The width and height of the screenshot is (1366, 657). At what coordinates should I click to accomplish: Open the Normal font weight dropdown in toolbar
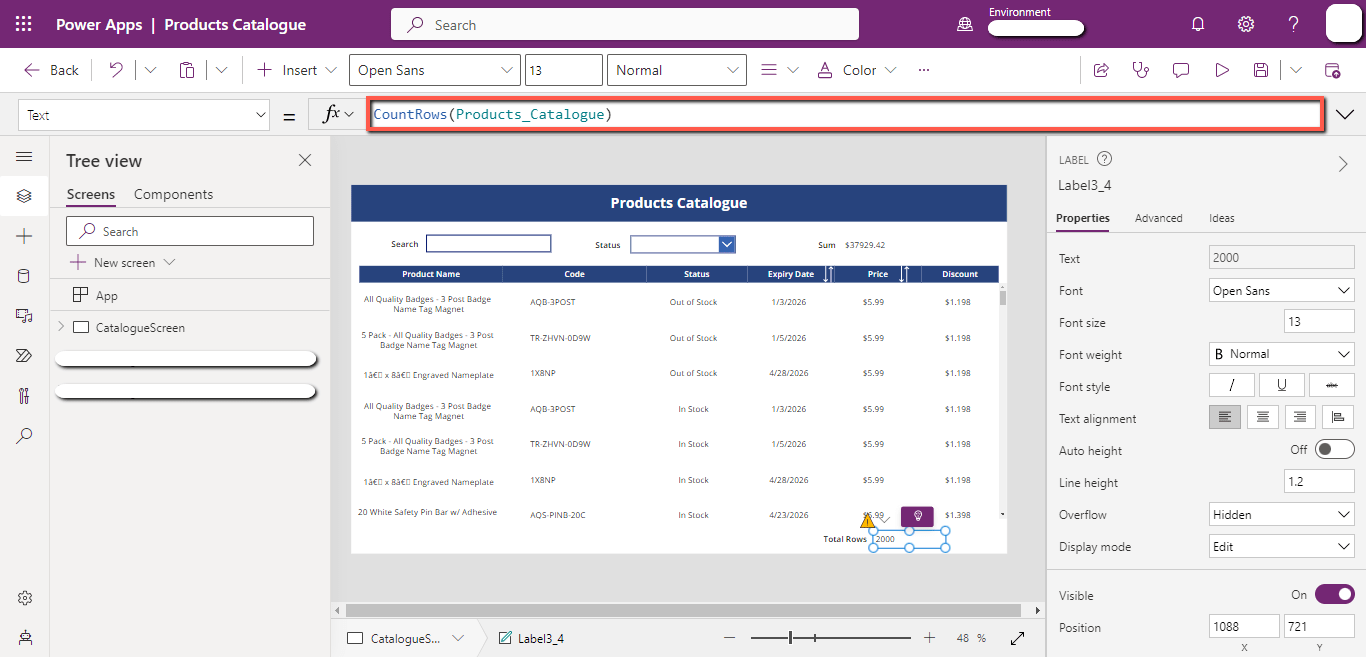click(x=676, y=70)
